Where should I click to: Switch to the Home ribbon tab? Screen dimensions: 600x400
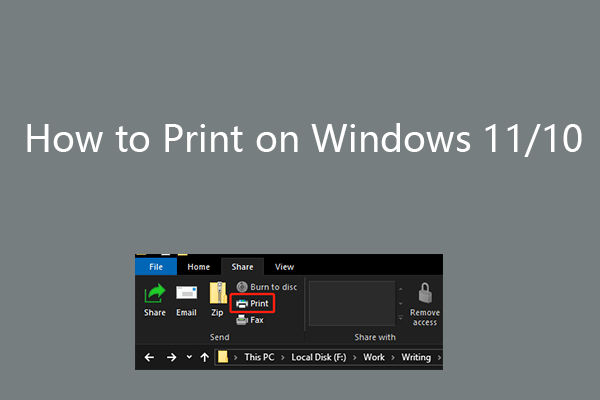(198, 266)
